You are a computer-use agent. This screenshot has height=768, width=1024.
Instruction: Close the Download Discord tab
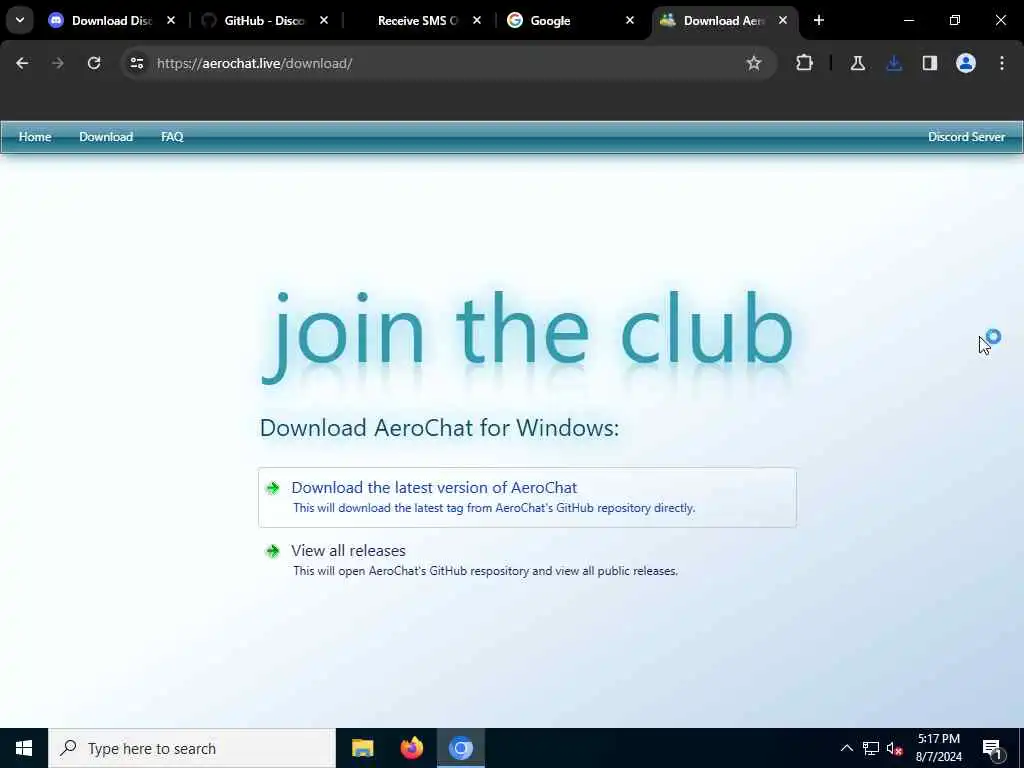[171, 21]
